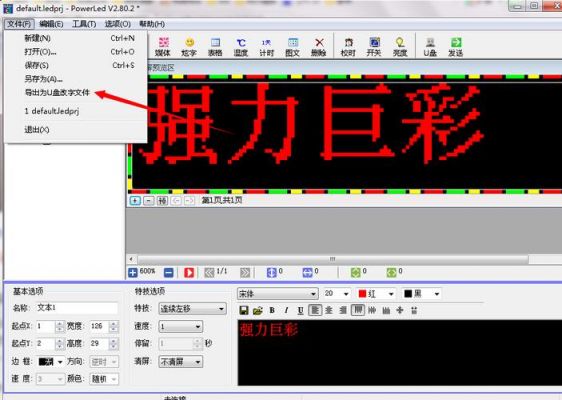Choose 新建(N) menu entry
Viewport: 562px width, 400px height.
75,38
